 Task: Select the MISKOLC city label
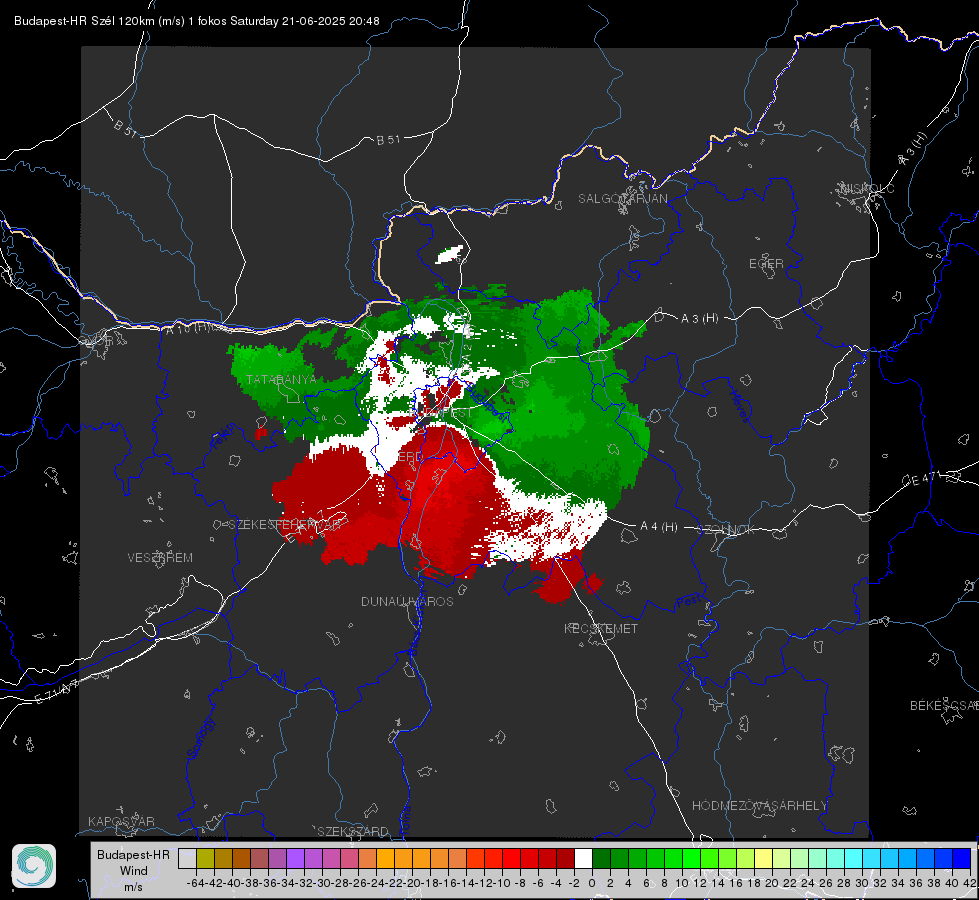pyautogui.click(x=867, y=188)
